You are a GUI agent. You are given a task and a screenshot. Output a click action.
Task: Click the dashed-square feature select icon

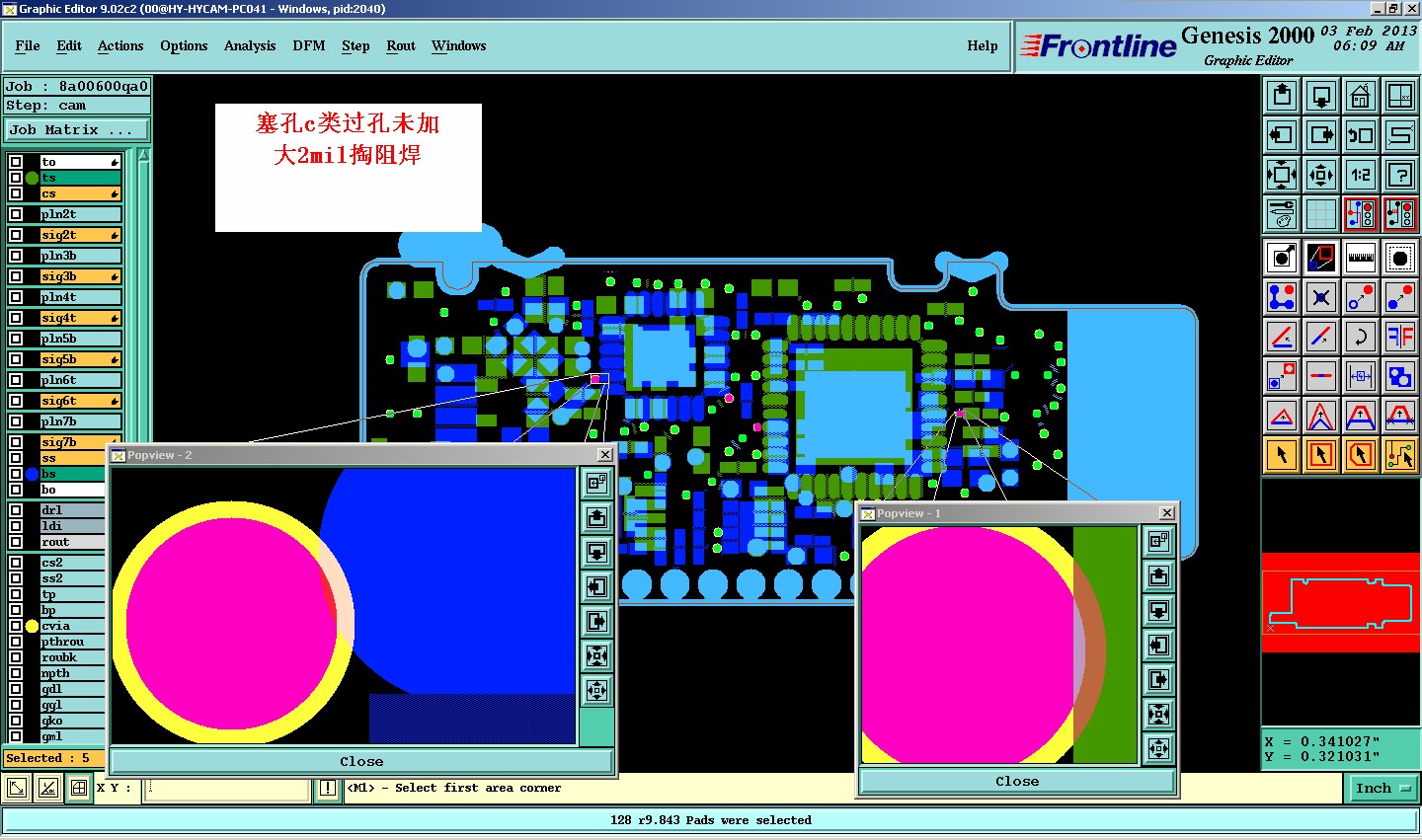coord(1400,258)
